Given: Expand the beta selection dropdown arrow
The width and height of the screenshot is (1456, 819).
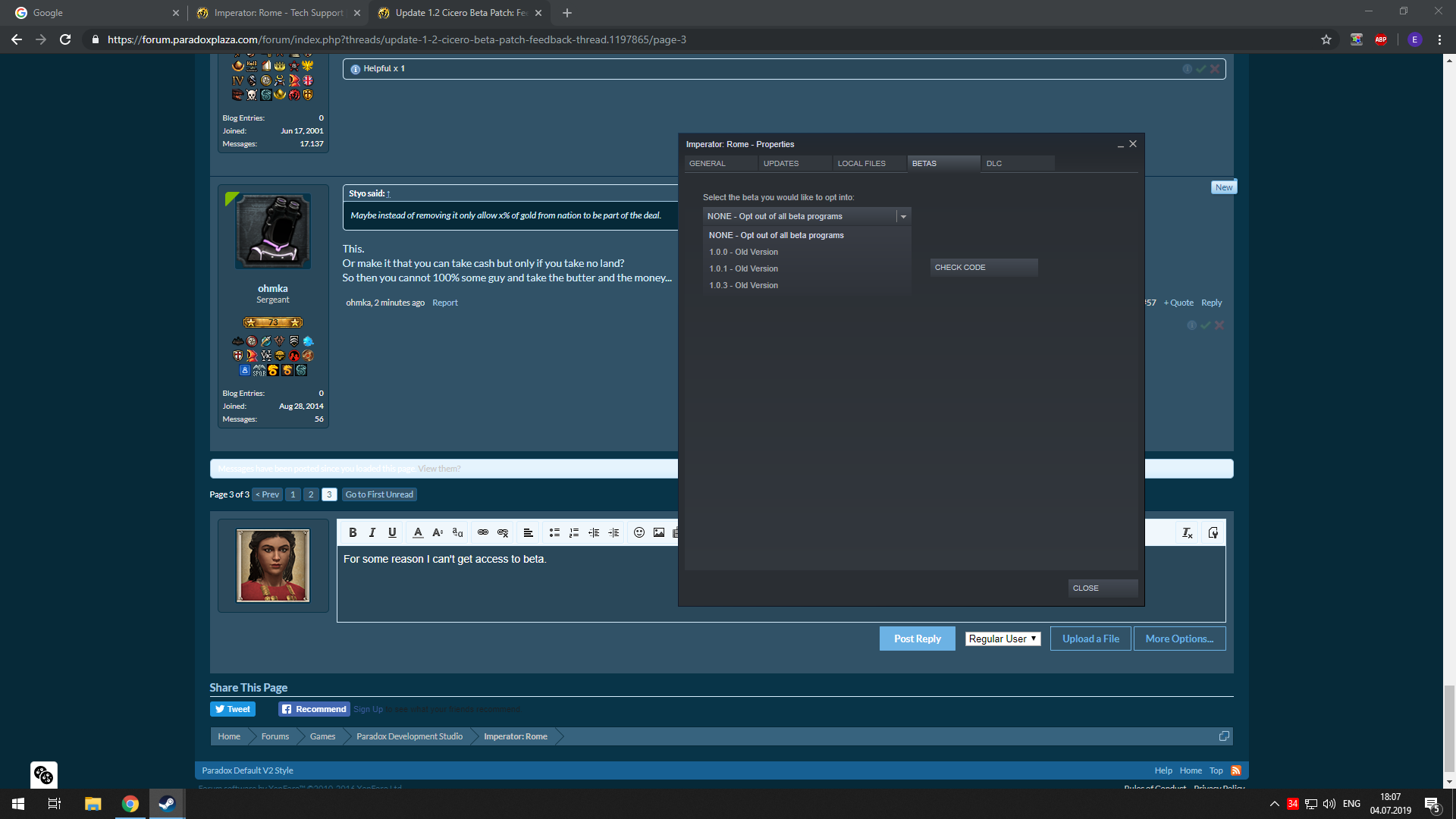Looking at the screenshot, I should pyautogui.click(x=903, y=217).
